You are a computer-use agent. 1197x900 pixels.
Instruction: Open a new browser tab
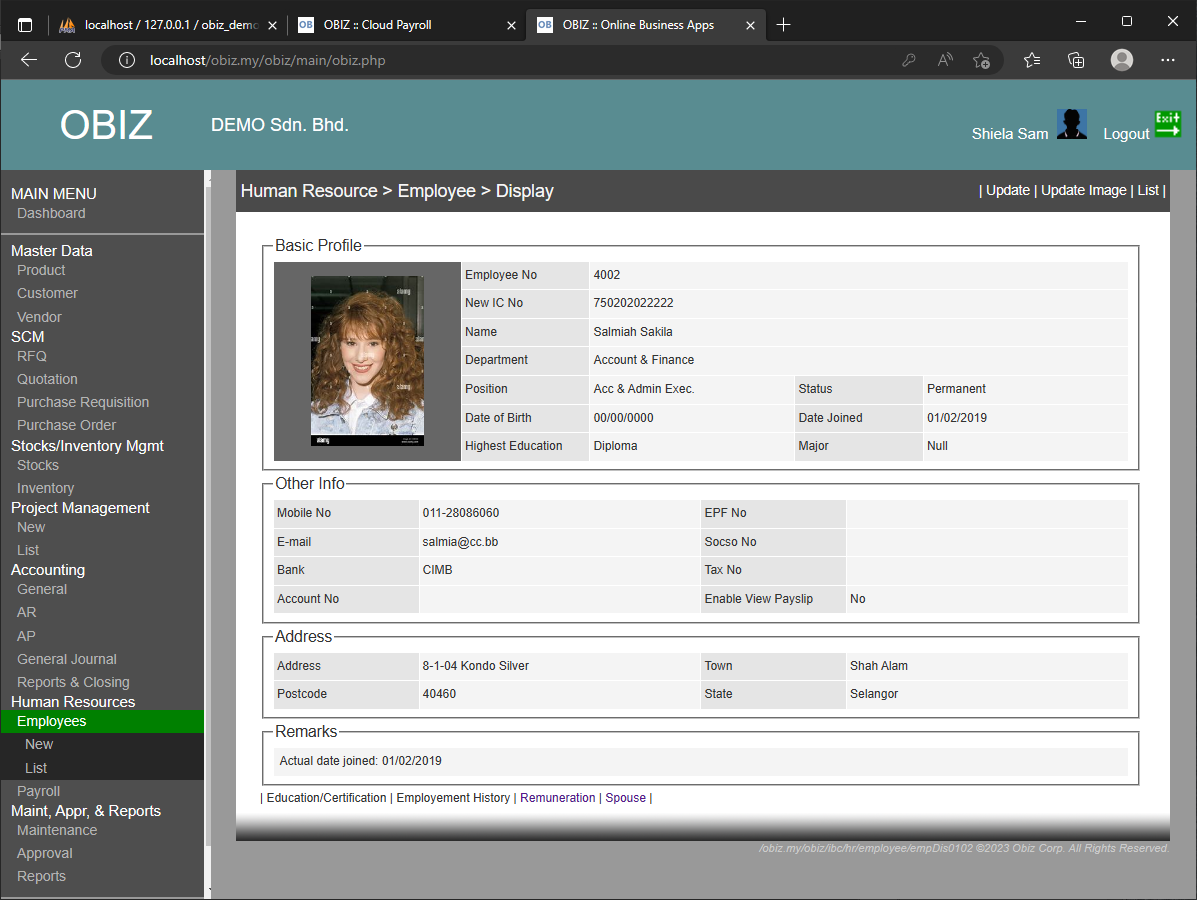tap(784, 24)
